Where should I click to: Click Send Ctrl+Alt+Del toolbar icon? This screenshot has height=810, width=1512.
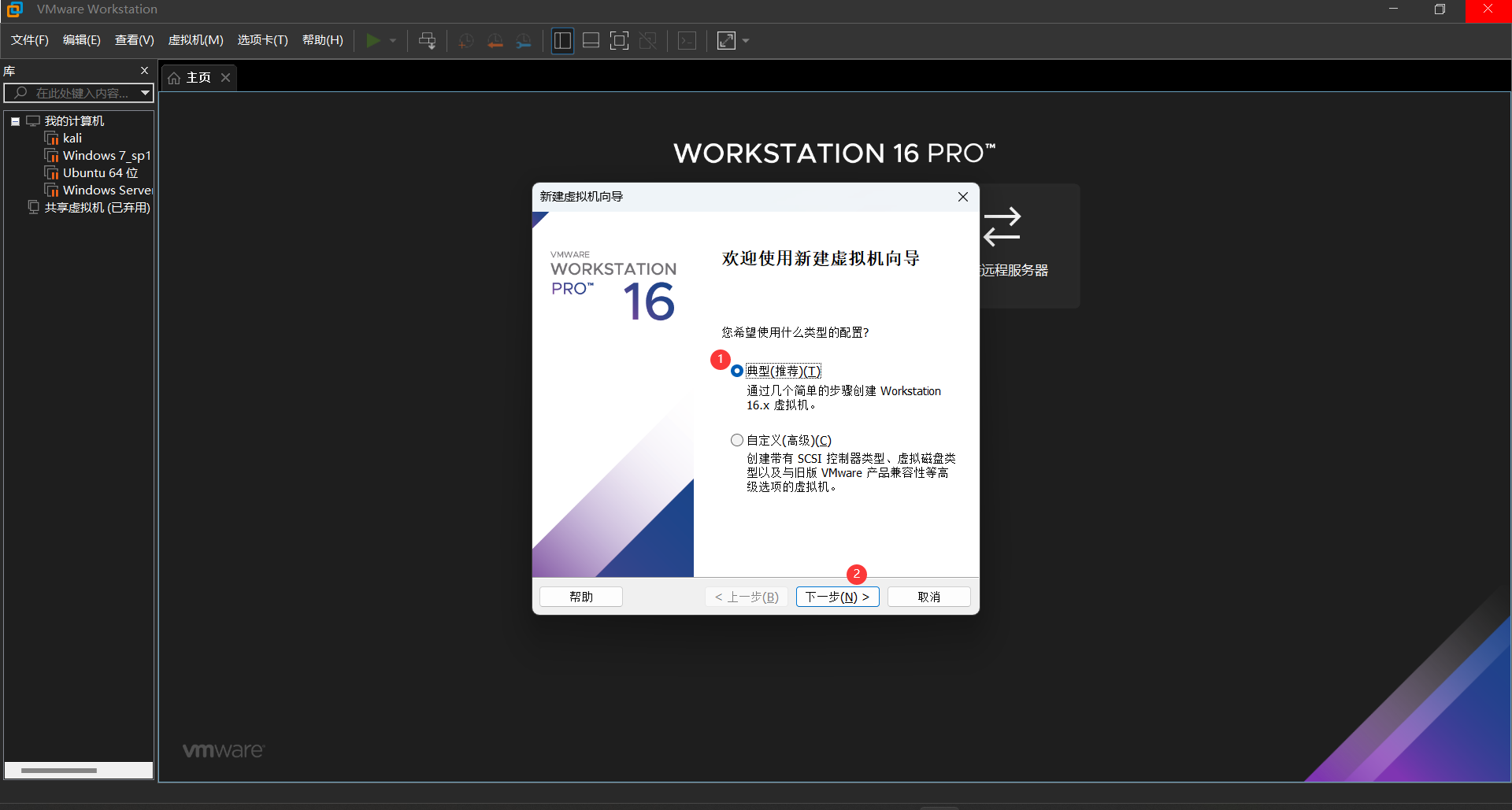click(x=428, y=40)
